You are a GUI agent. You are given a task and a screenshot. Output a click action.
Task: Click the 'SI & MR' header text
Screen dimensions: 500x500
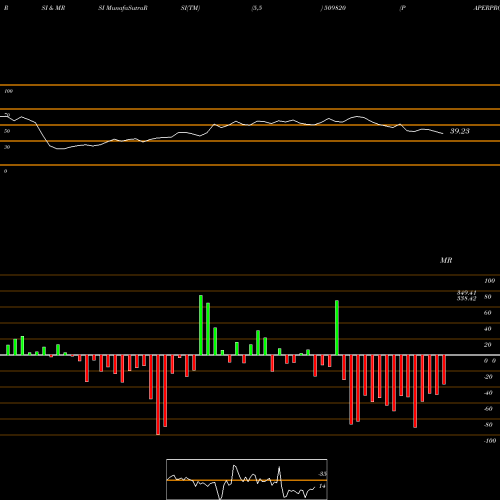pyautogui.click(x=53, y=8)
